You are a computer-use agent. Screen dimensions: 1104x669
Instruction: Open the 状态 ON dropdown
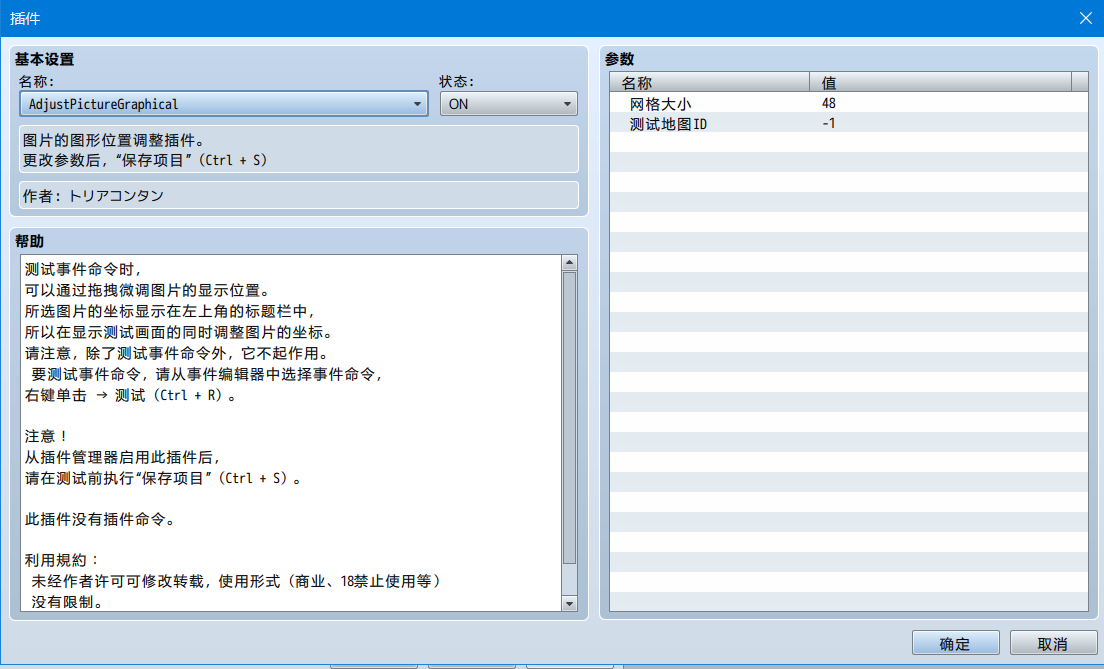[x=508, y=104]
